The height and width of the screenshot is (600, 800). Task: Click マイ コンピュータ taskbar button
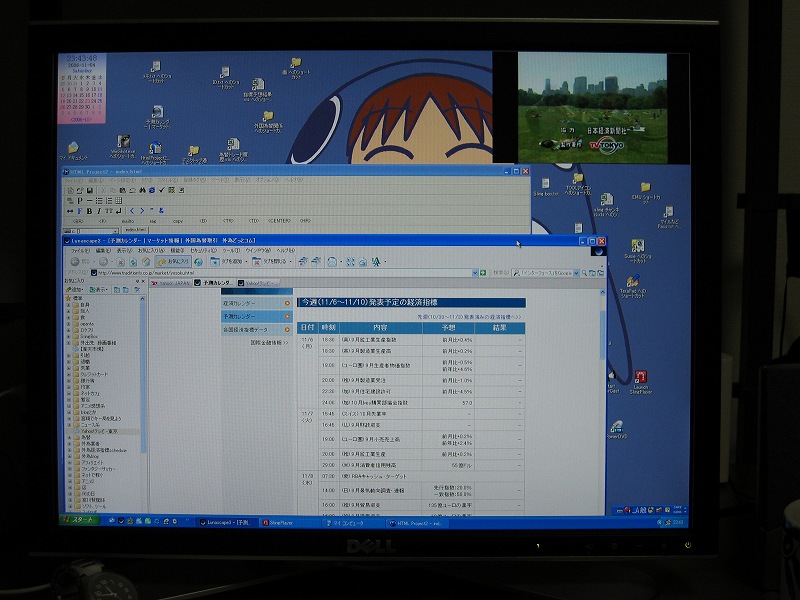pos(352,523)
